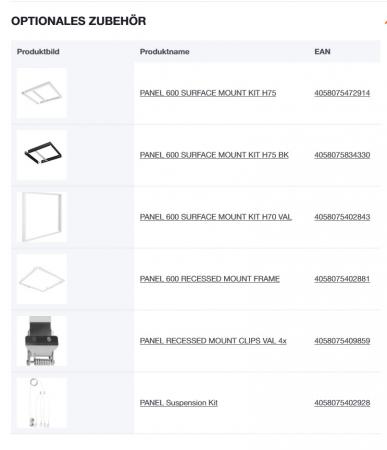Image resolution: width=387 pixels, height=450 pixels.
Task: Open PANEL 600 SURFACE MOUNT KIT H75 link
Action: pyautogui.click(x=208, y=93)
